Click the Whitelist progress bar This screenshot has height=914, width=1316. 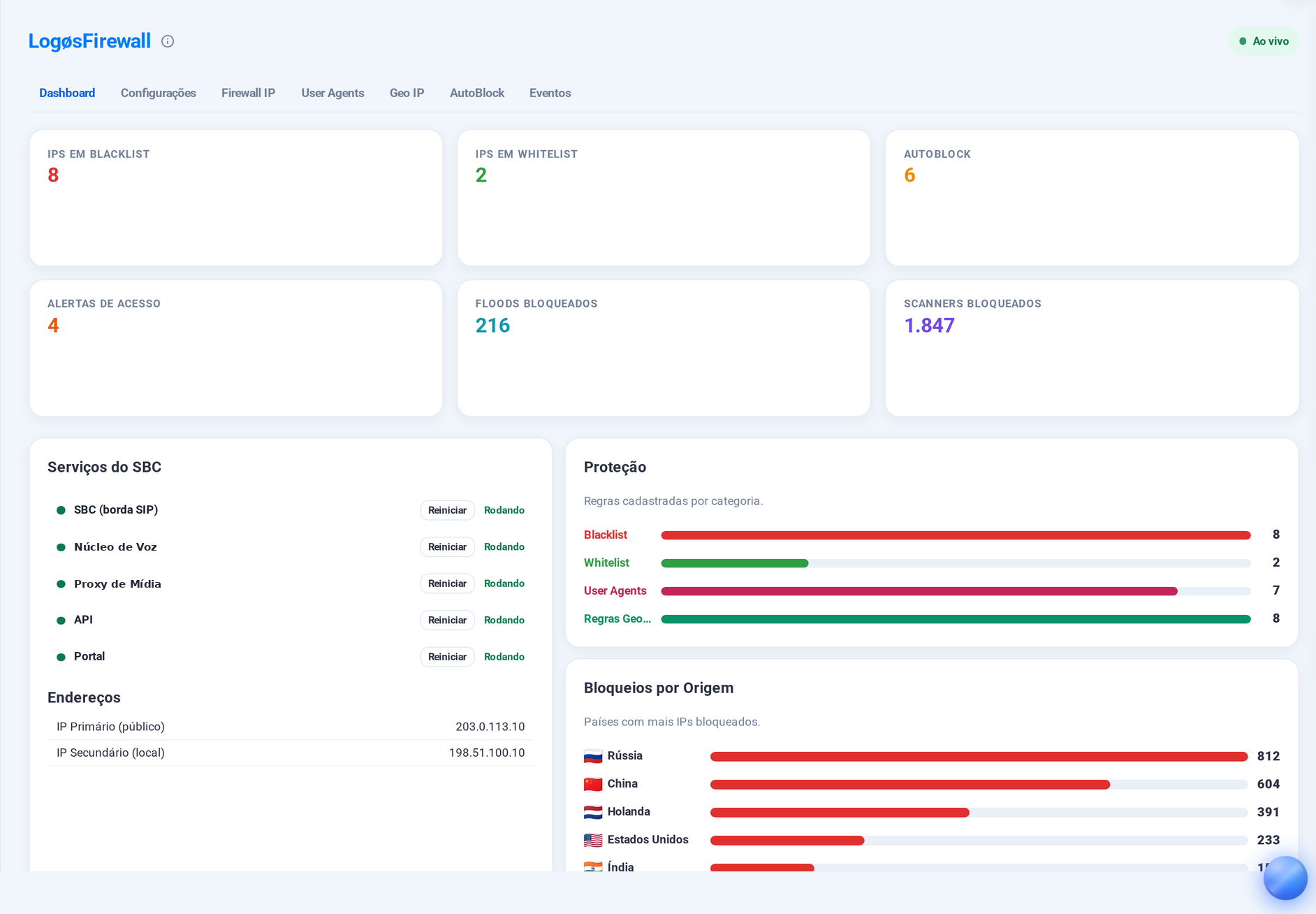pyautogui.click(x=956, y=563)
